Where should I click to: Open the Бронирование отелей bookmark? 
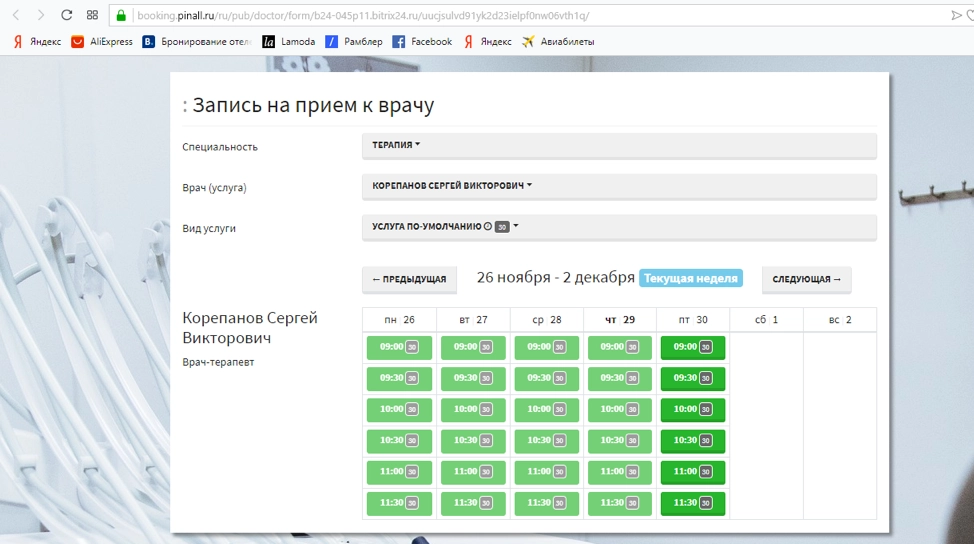[196, 42]
